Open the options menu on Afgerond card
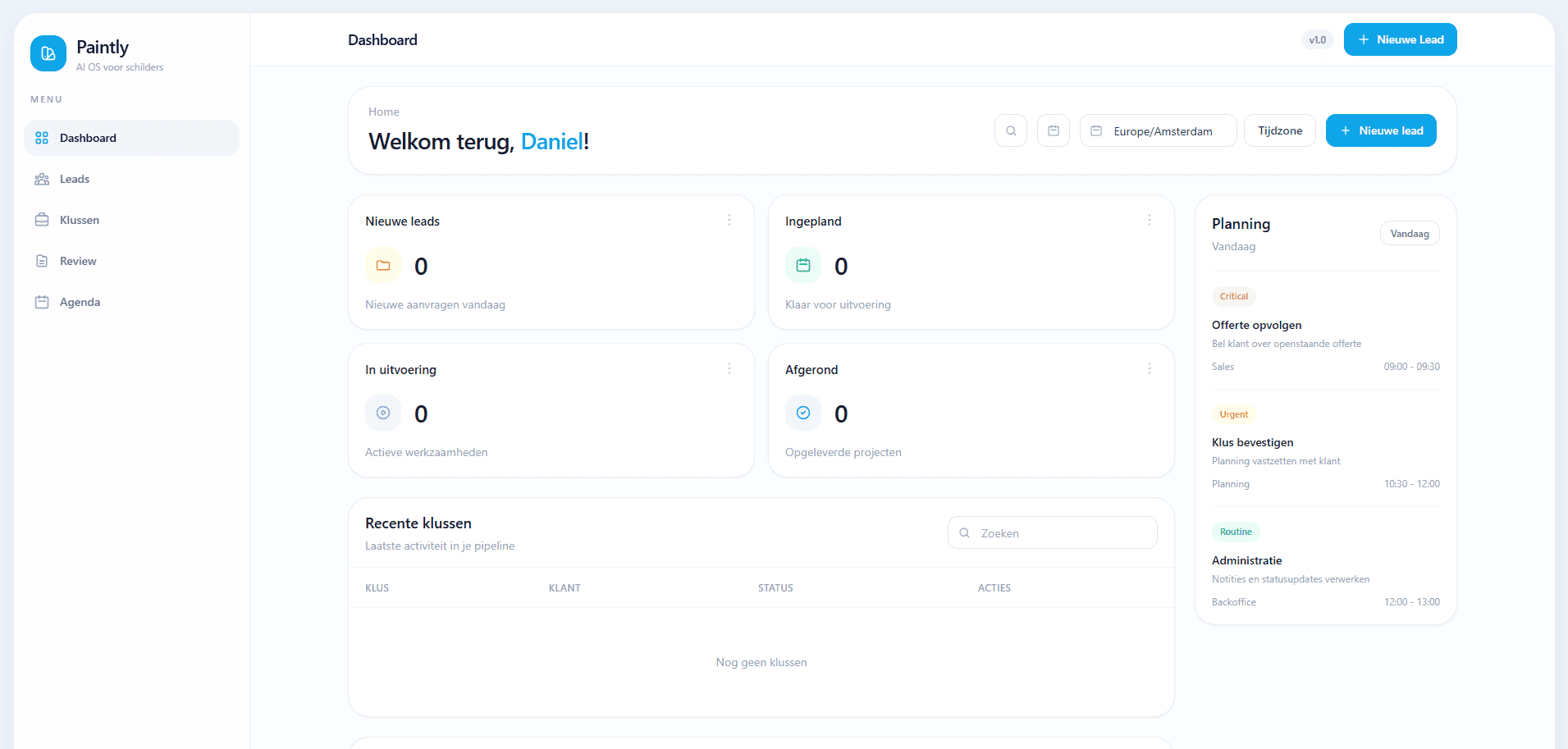The image size is (1568, 749). pyautogui.click(x=1149, y=369)
